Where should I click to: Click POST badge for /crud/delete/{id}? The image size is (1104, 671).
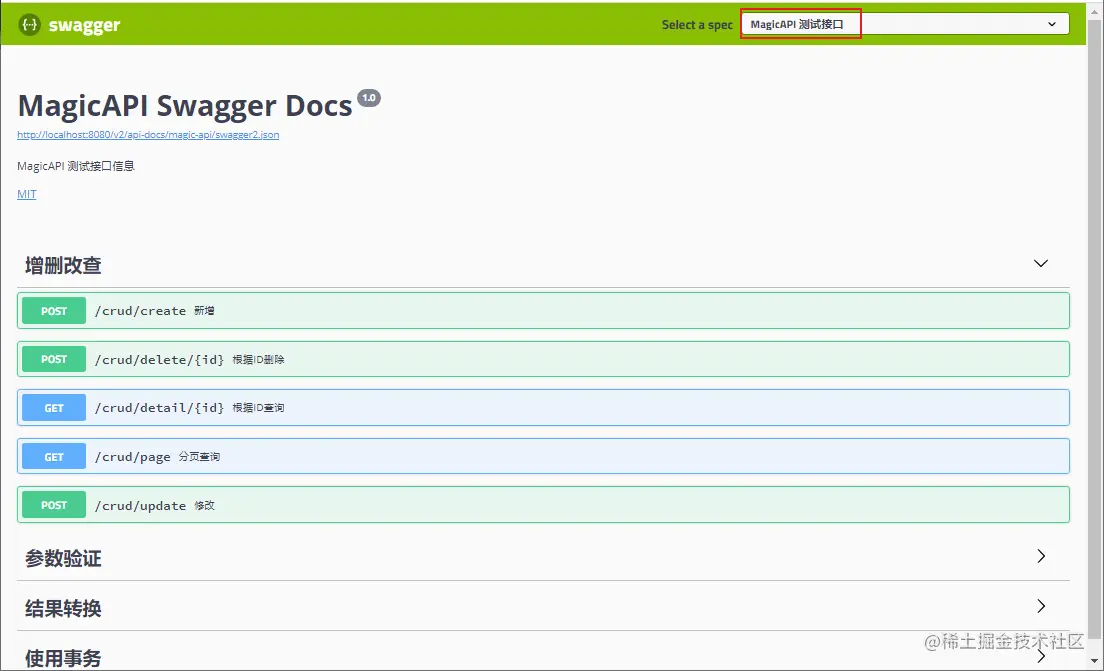coord(54,359)
